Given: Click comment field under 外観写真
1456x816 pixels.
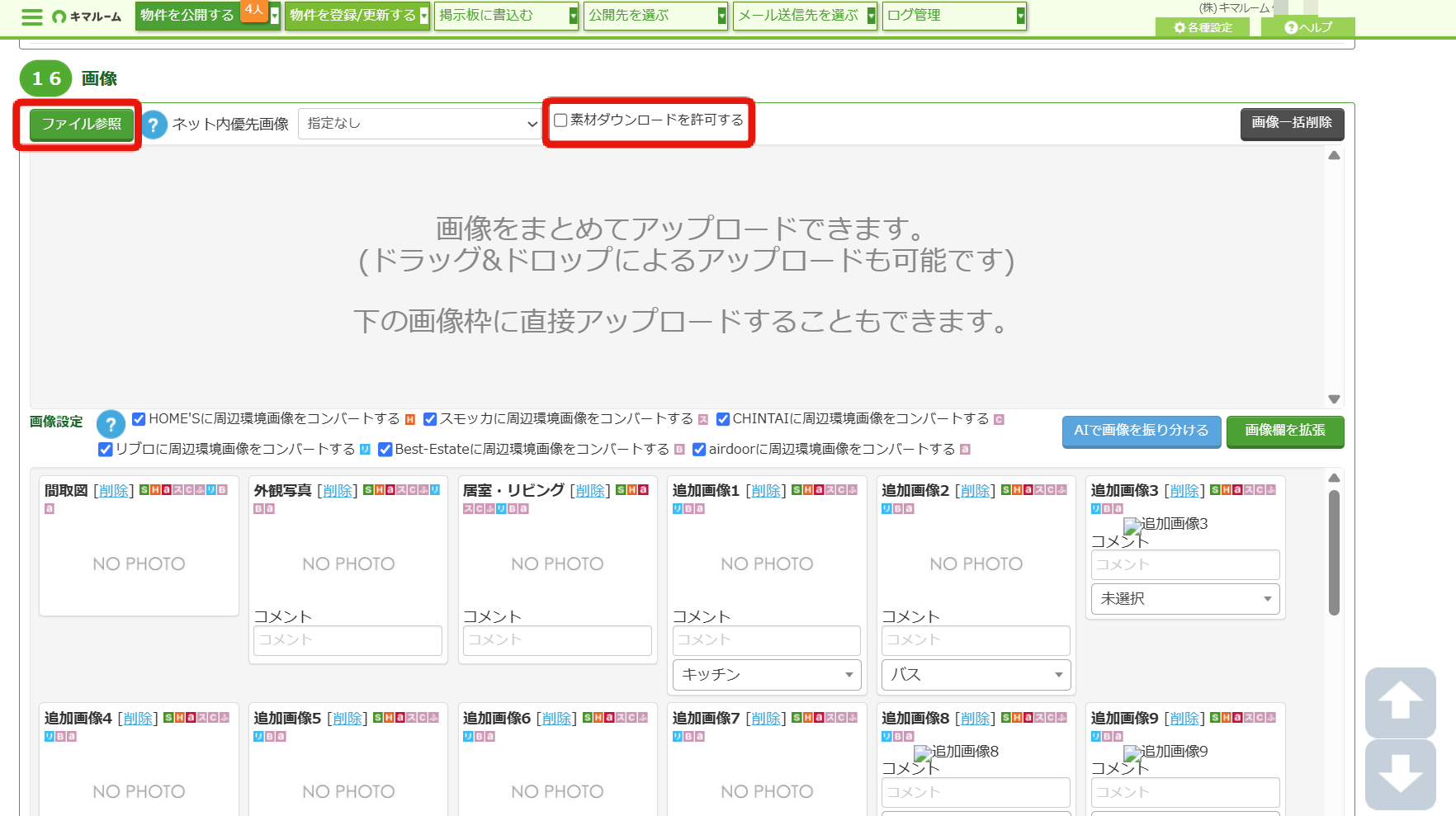Looking at the screenshot, I should pyautogui.click(x=347, y=640).
